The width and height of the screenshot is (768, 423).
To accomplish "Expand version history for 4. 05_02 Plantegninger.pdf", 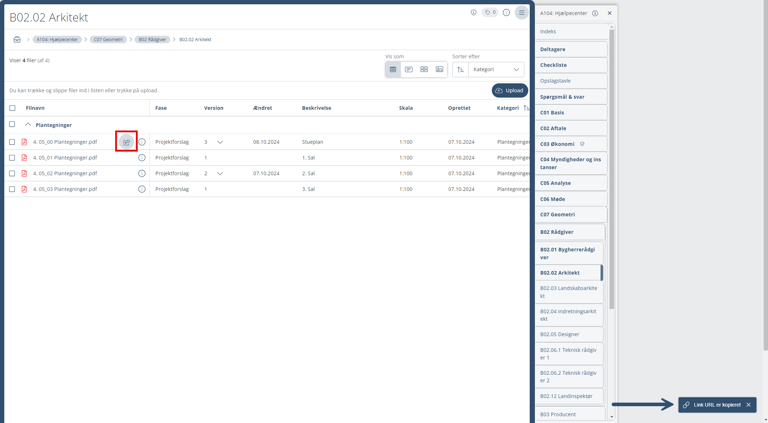I will pyautogui.click(x=220, y=173).
